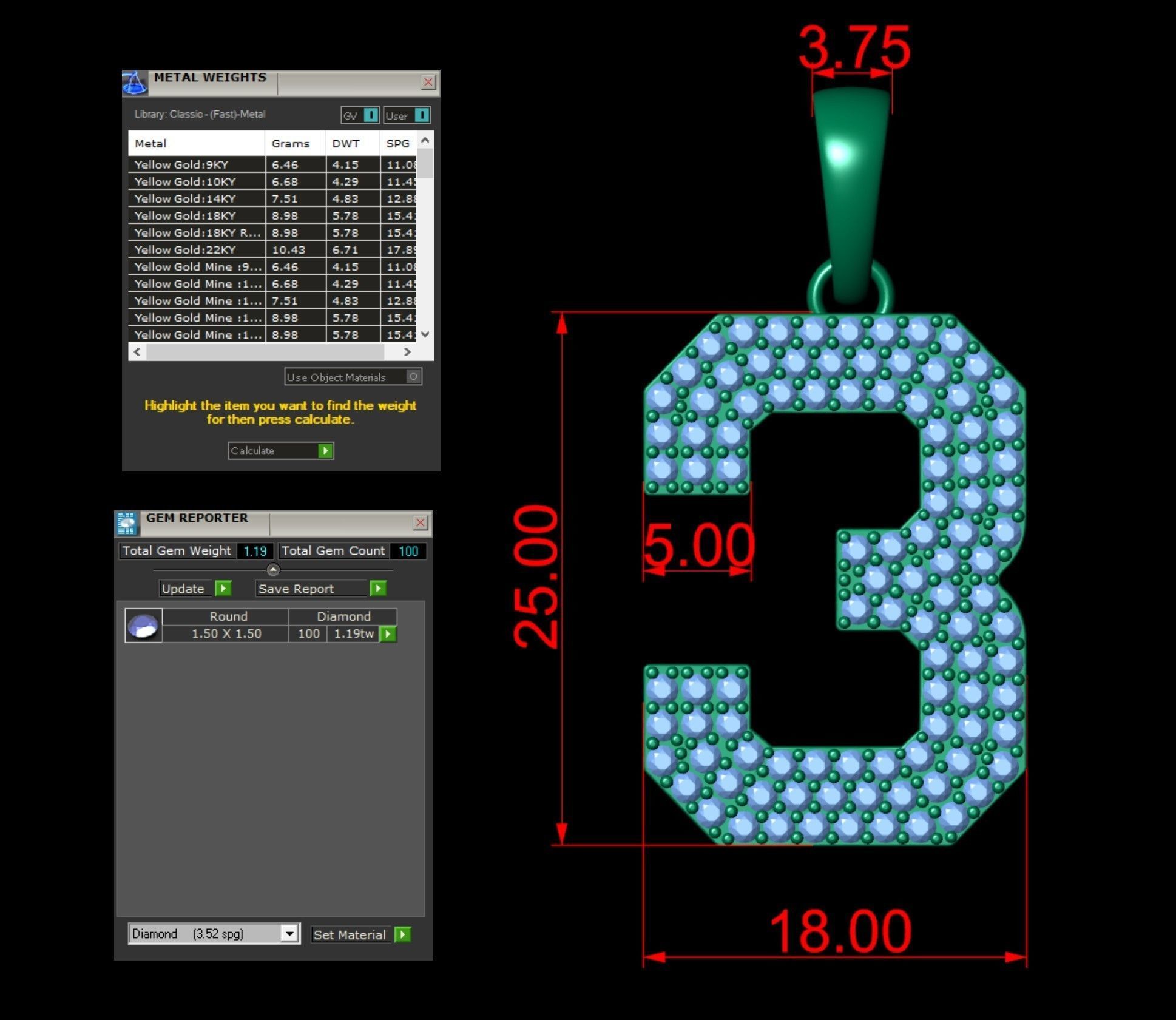Select the Yellow Gold:10KY row
Image resolution: width=1176 pixels, height=1020 pixels.
[272, 181]
